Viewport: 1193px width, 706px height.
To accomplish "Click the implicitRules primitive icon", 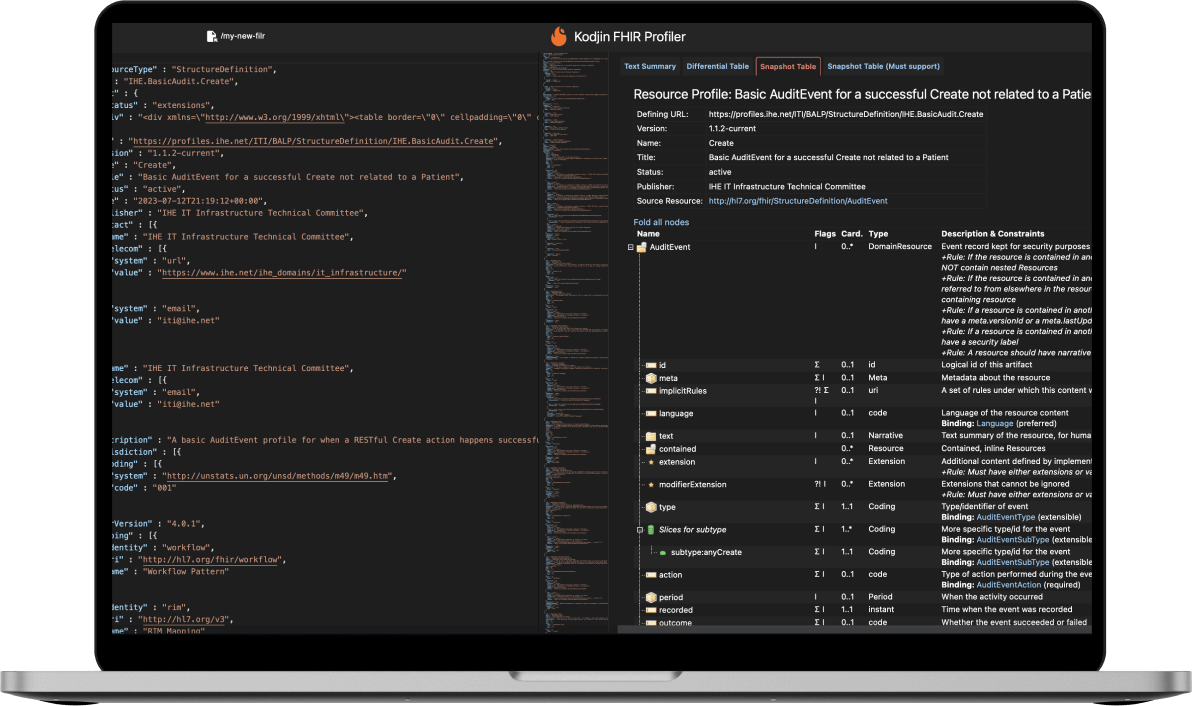I will click(651, 391).
